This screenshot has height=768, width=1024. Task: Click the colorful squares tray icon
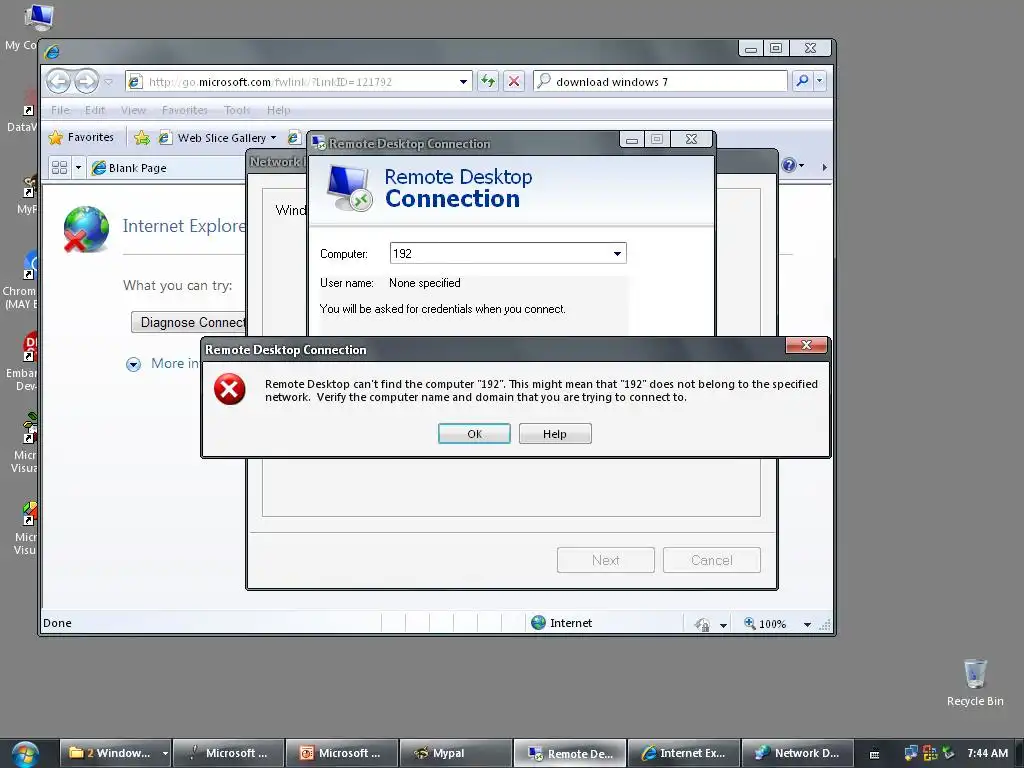pos(930,753)
